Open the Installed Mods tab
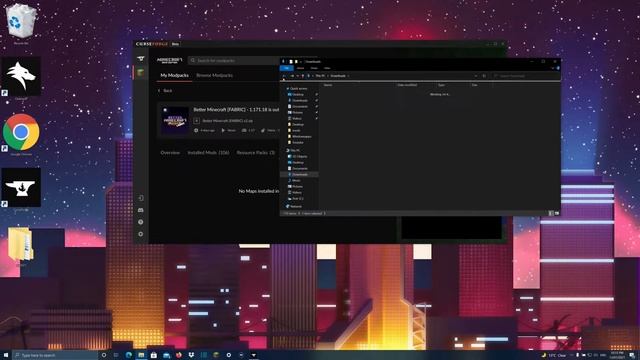Screen dimensions: 640x360 click(208, 153)
